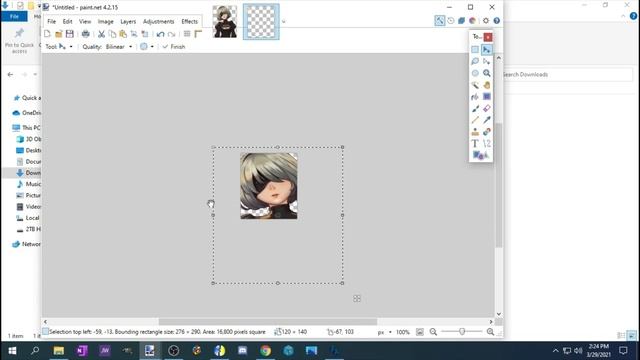Toggle the Tools window button
This screenshot has height=360, width=640.
(x=440, y=20)
